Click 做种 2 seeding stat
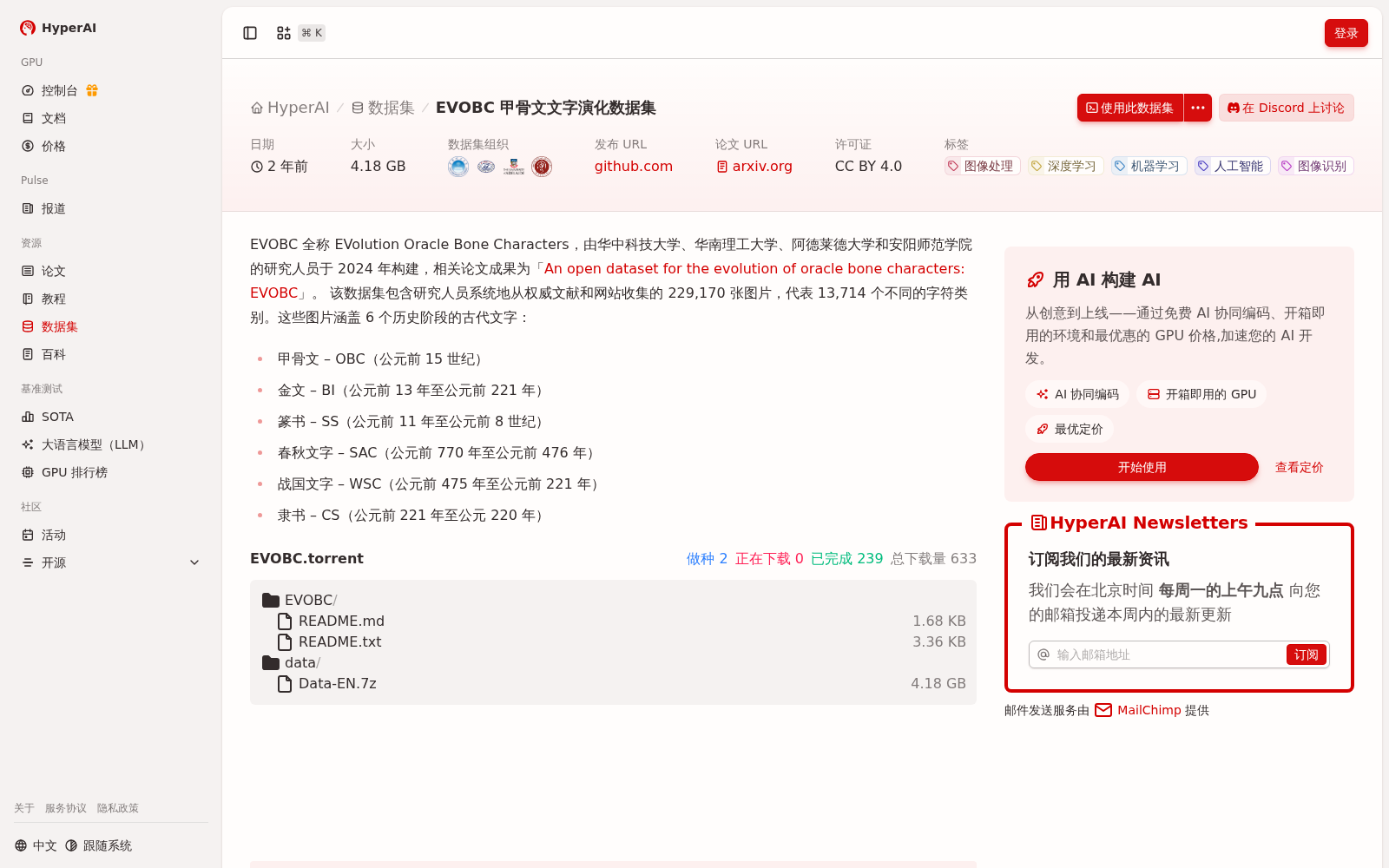Viewport: 1389px width, 868px height. [707, 558]
